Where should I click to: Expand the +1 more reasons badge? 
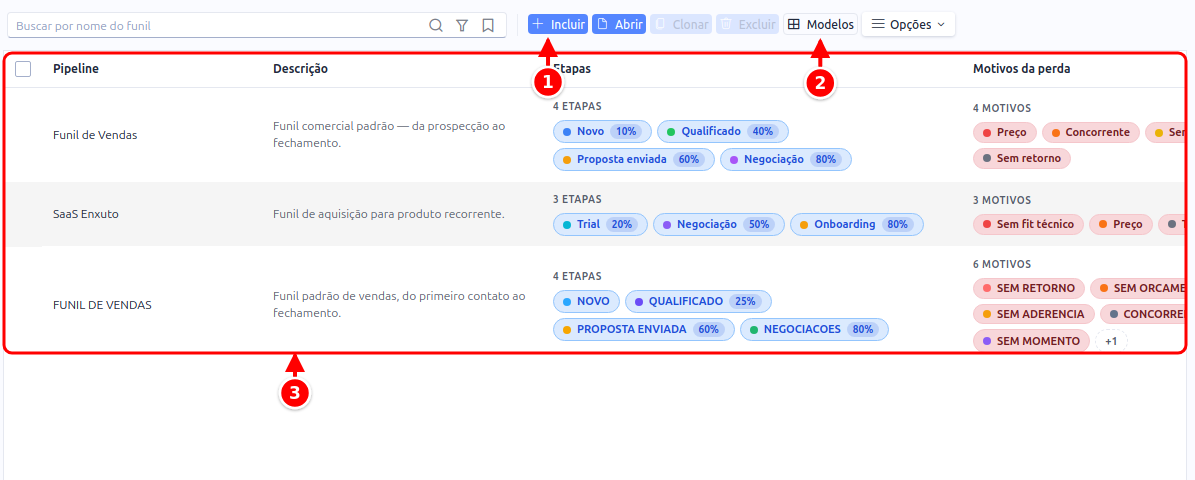[1111, 341]
